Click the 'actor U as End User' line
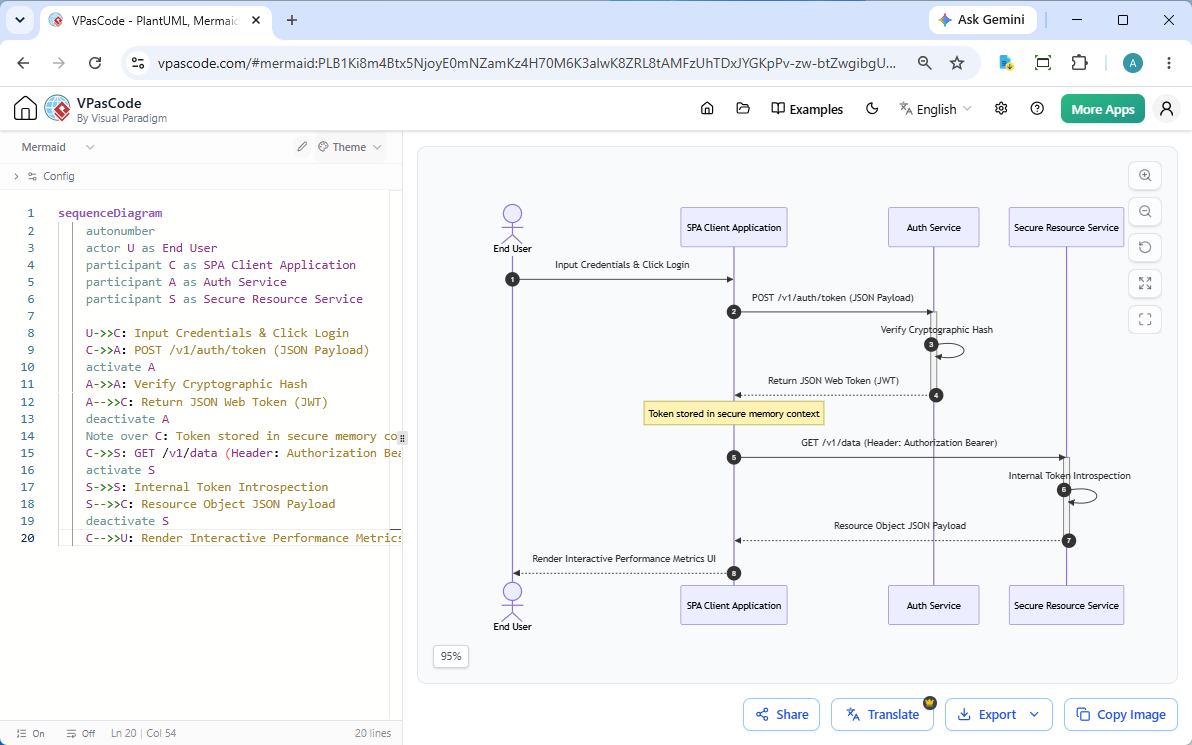 pos(151,248)
